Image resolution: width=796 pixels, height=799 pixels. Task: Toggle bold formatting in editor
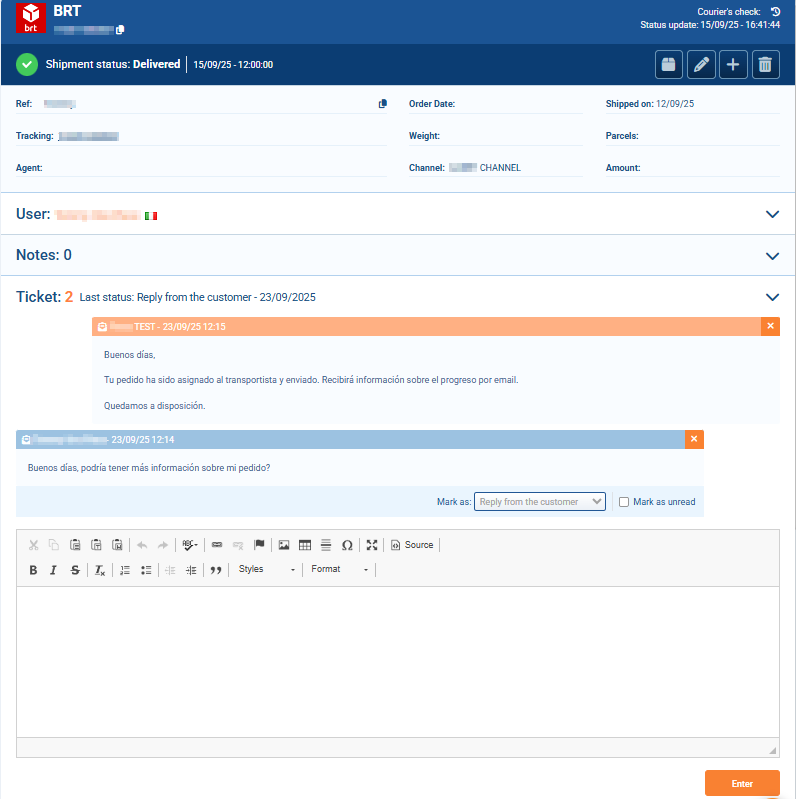click(x=33, y=570)
